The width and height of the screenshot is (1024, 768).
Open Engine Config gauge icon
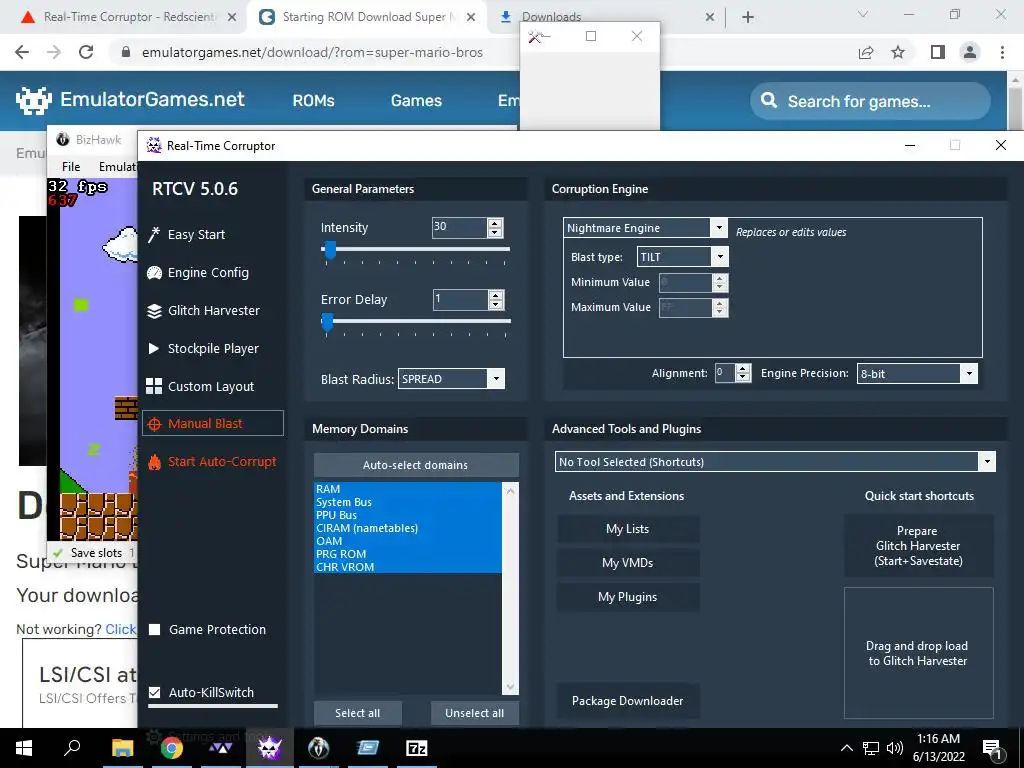tap(154, 272)
